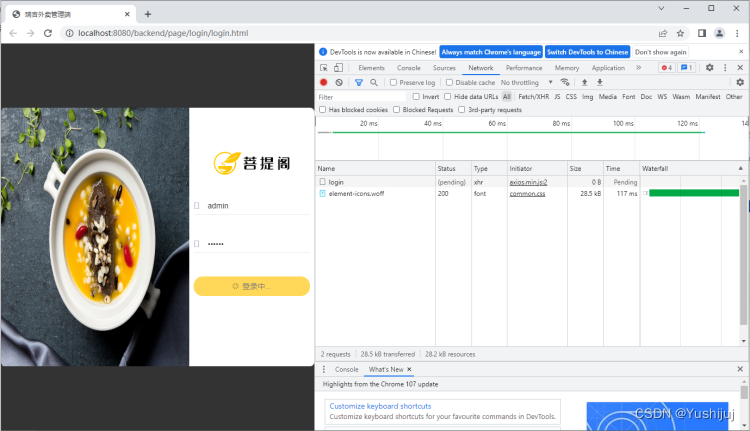
Task: Check the Invert filter checkbox
Action: (416, 97)
